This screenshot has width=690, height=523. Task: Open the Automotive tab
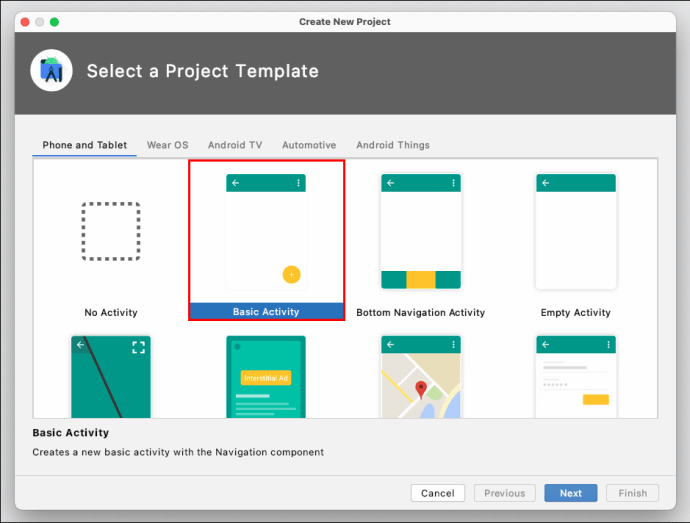309,145
